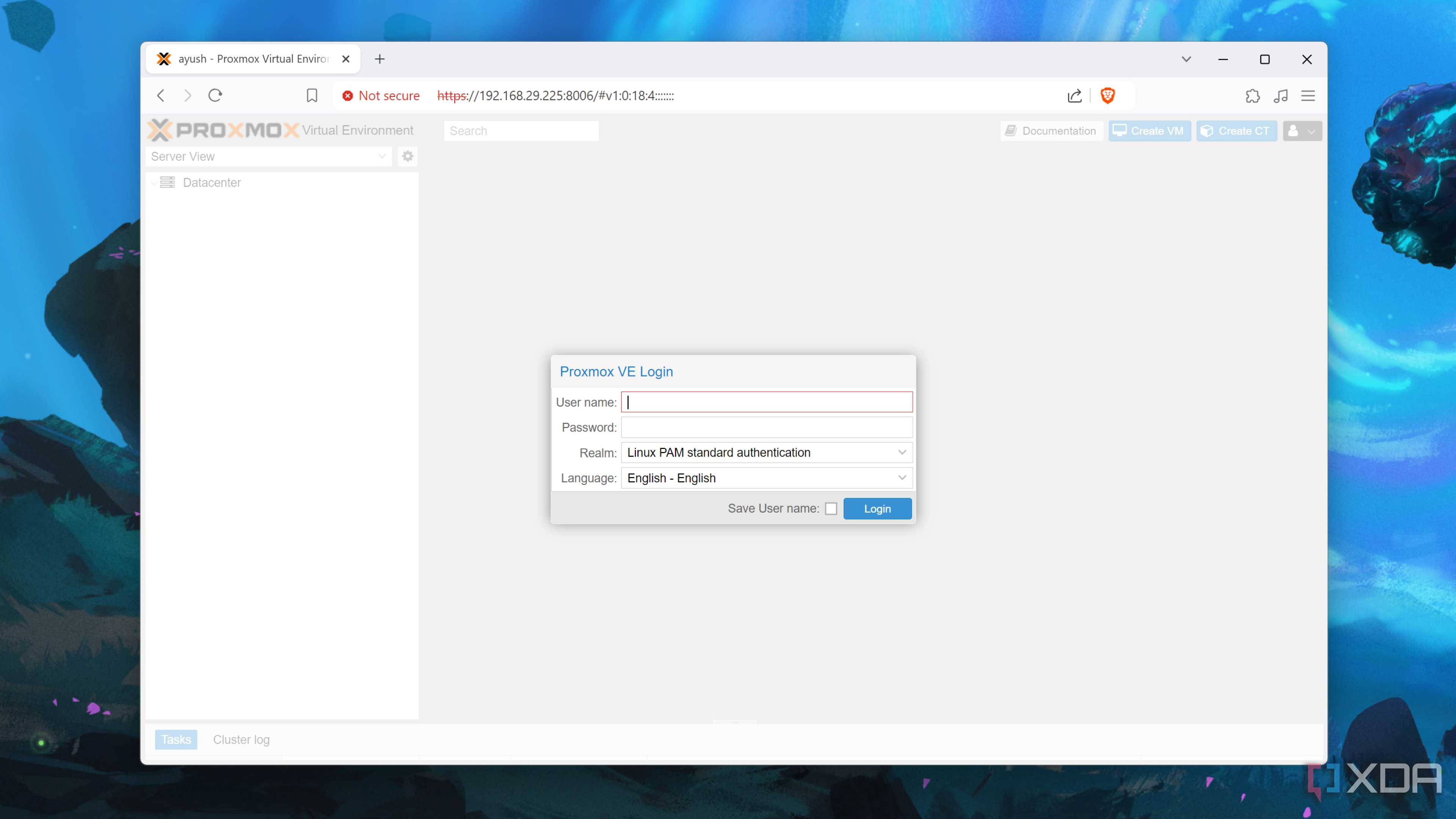Switch to the Tasks tab
This screenshot has height=819, width=1456.
[176, 739]
